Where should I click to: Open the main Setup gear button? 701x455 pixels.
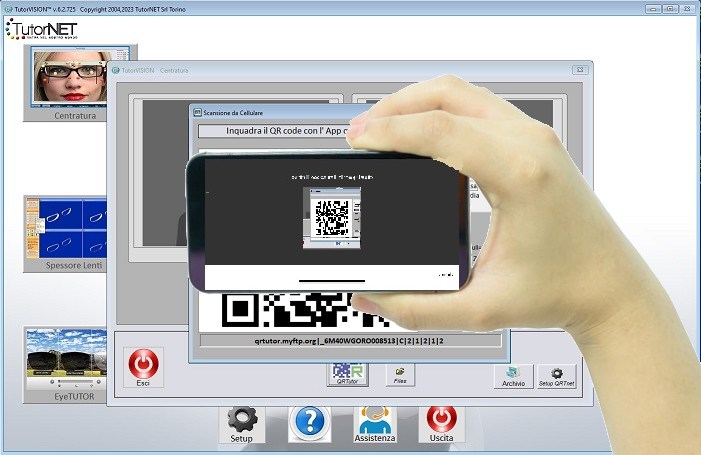(x=242, y=424)
